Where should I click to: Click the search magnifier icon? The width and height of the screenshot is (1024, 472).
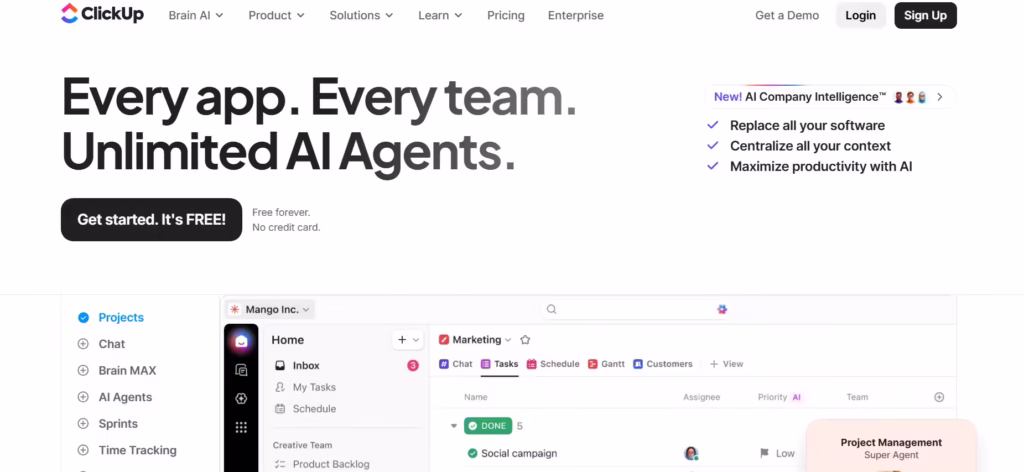[x=551, y=310]
